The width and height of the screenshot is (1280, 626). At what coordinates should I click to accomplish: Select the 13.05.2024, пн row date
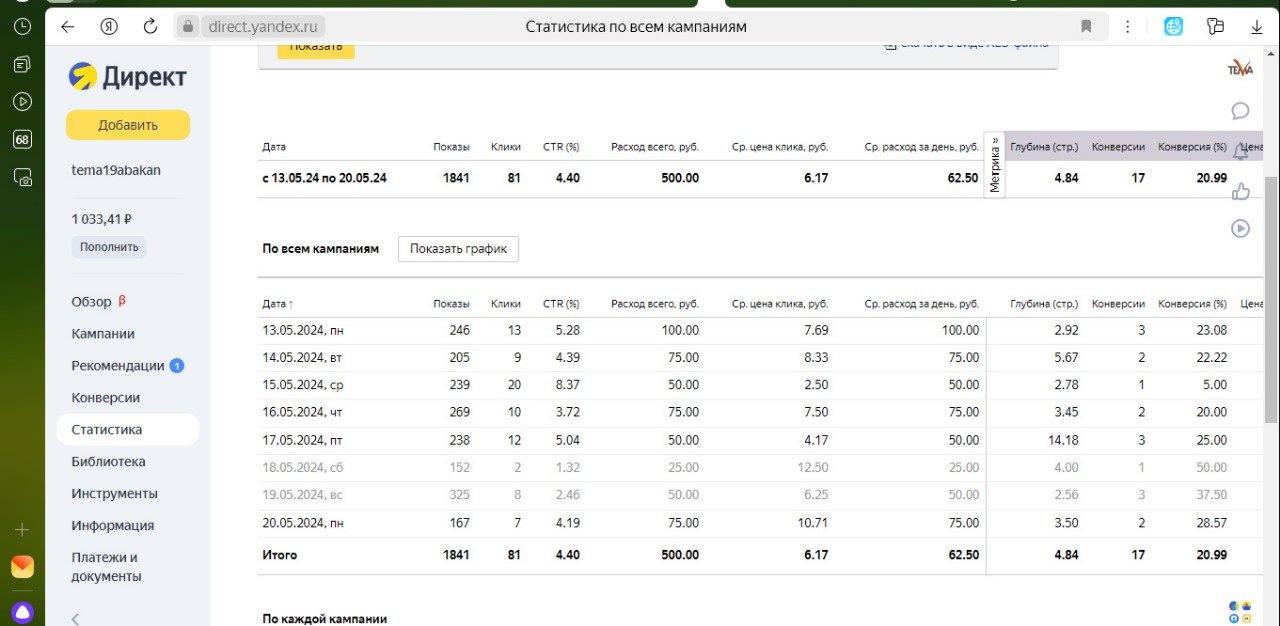pos(303,330)
